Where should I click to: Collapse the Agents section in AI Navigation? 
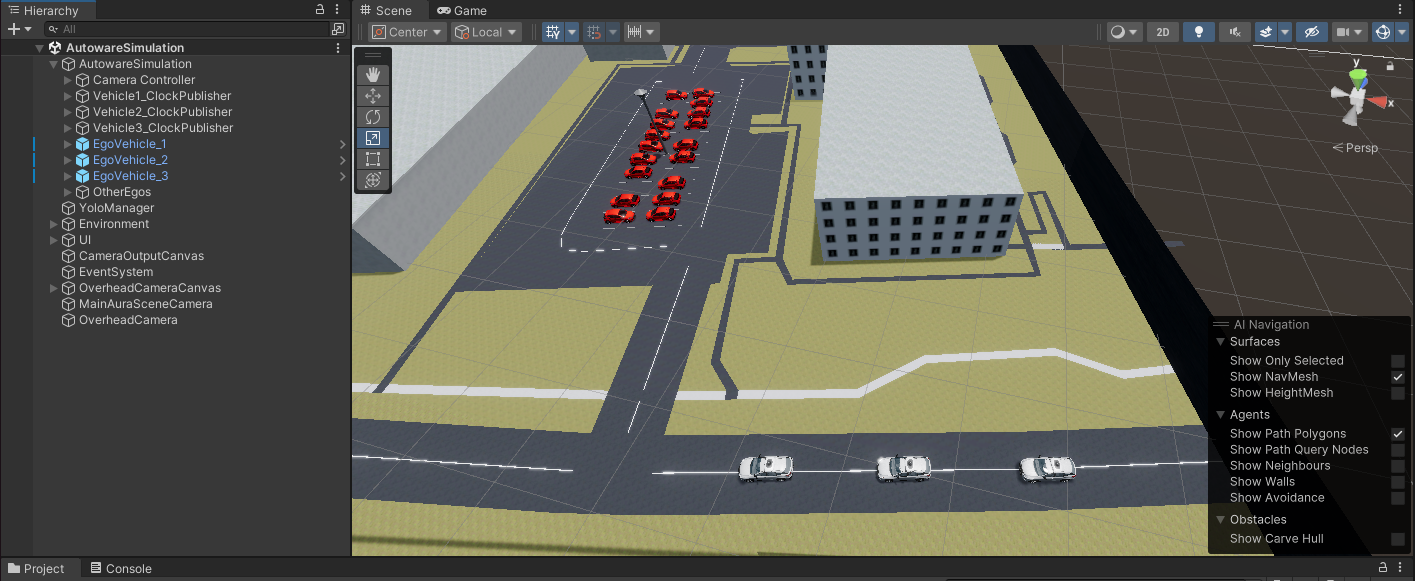coord(1221,414)
